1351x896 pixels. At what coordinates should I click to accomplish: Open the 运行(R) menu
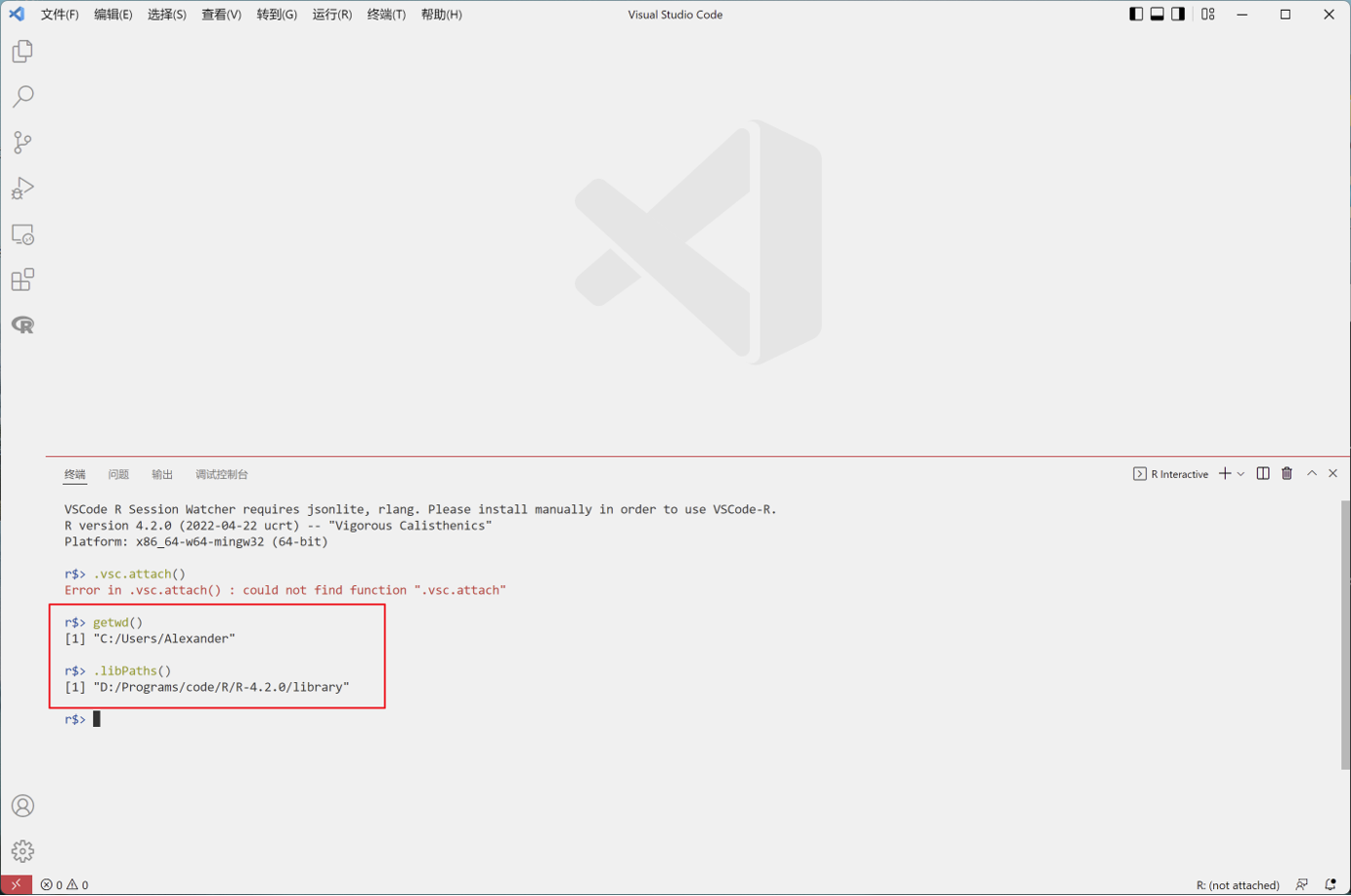[332, 15]
